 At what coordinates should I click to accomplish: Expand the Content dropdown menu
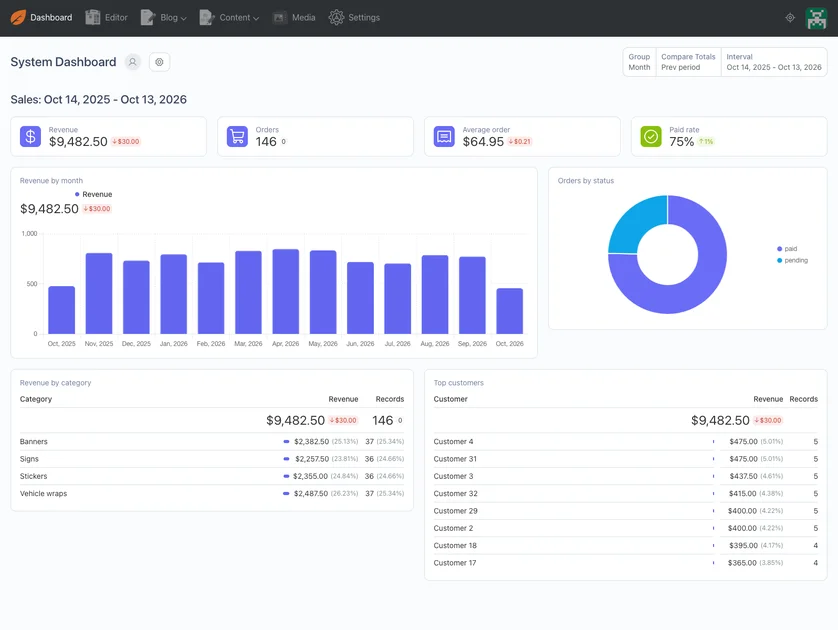[239, 18]
